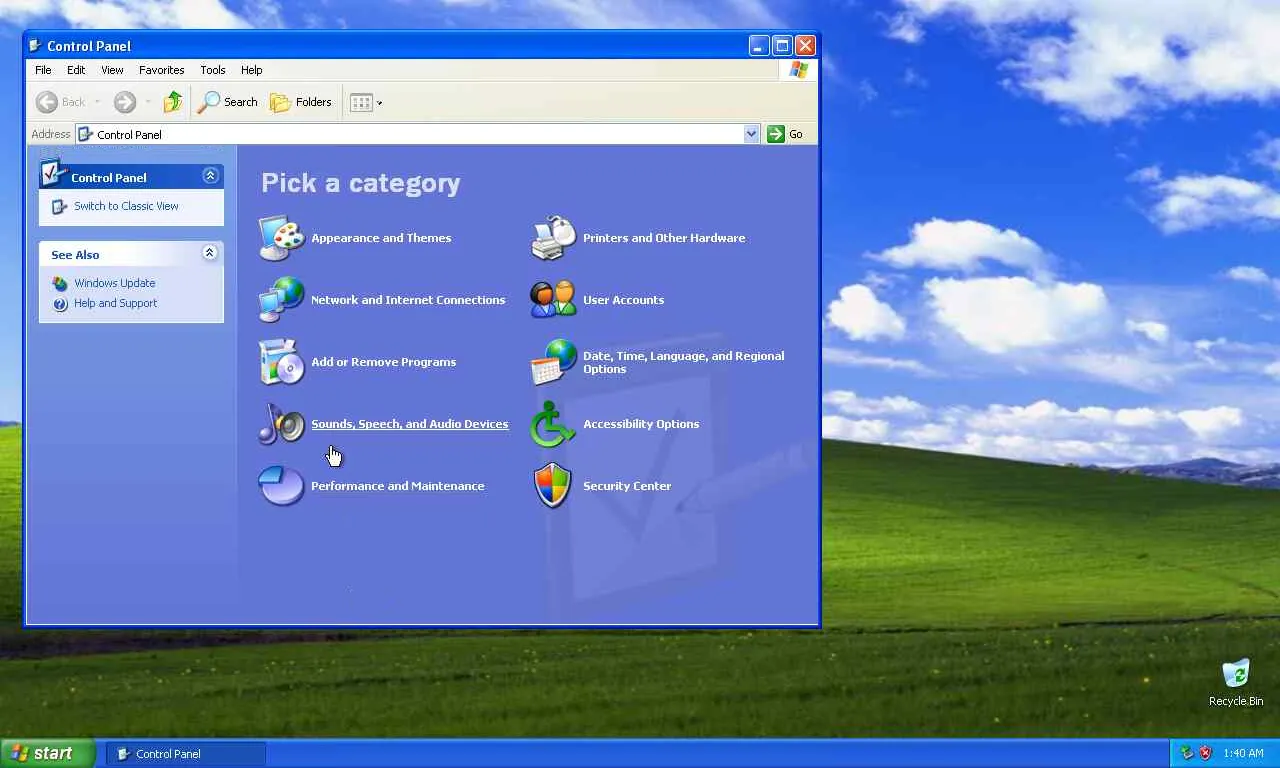Open the Network and Internet Connections link
Screen dimensions: 1280x768
click(408, 300)
